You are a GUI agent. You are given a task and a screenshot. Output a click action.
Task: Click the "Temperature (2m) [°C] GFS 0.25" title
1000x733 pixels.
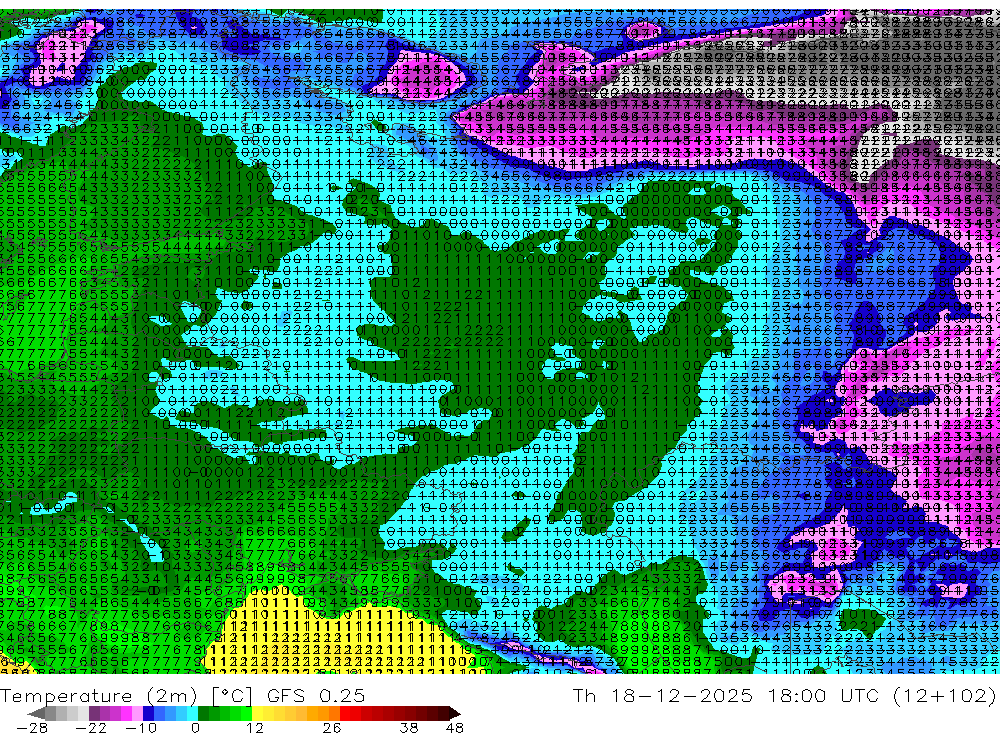[182, 695]
